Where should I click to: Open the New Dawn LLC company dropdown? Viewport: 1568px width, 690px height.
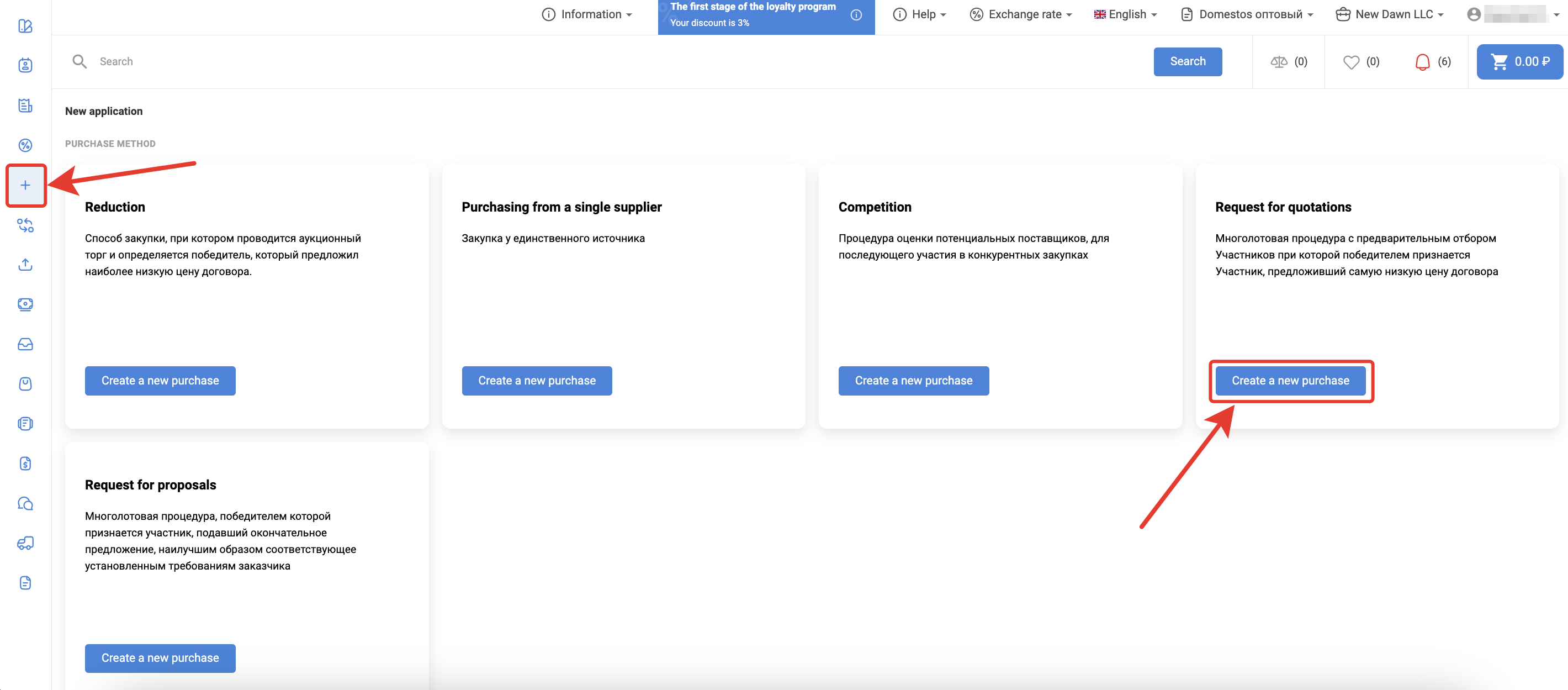[x=1390, y=14]
